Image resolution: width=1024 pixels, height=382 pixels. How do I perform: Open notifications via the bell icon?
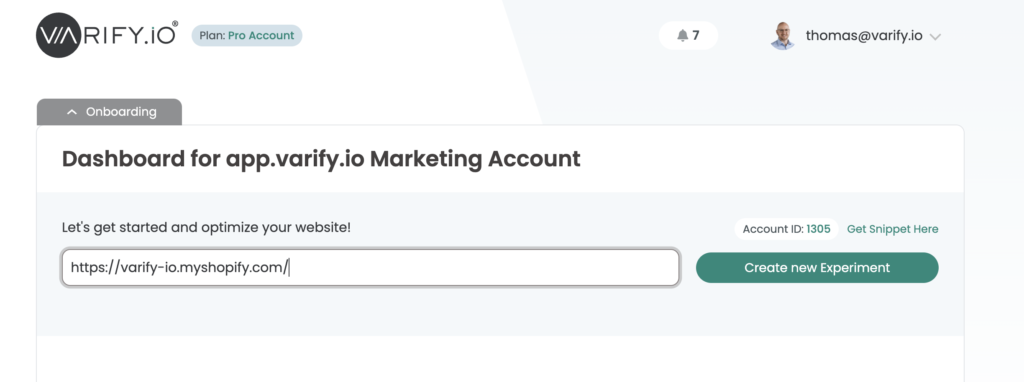click(682, 35)
